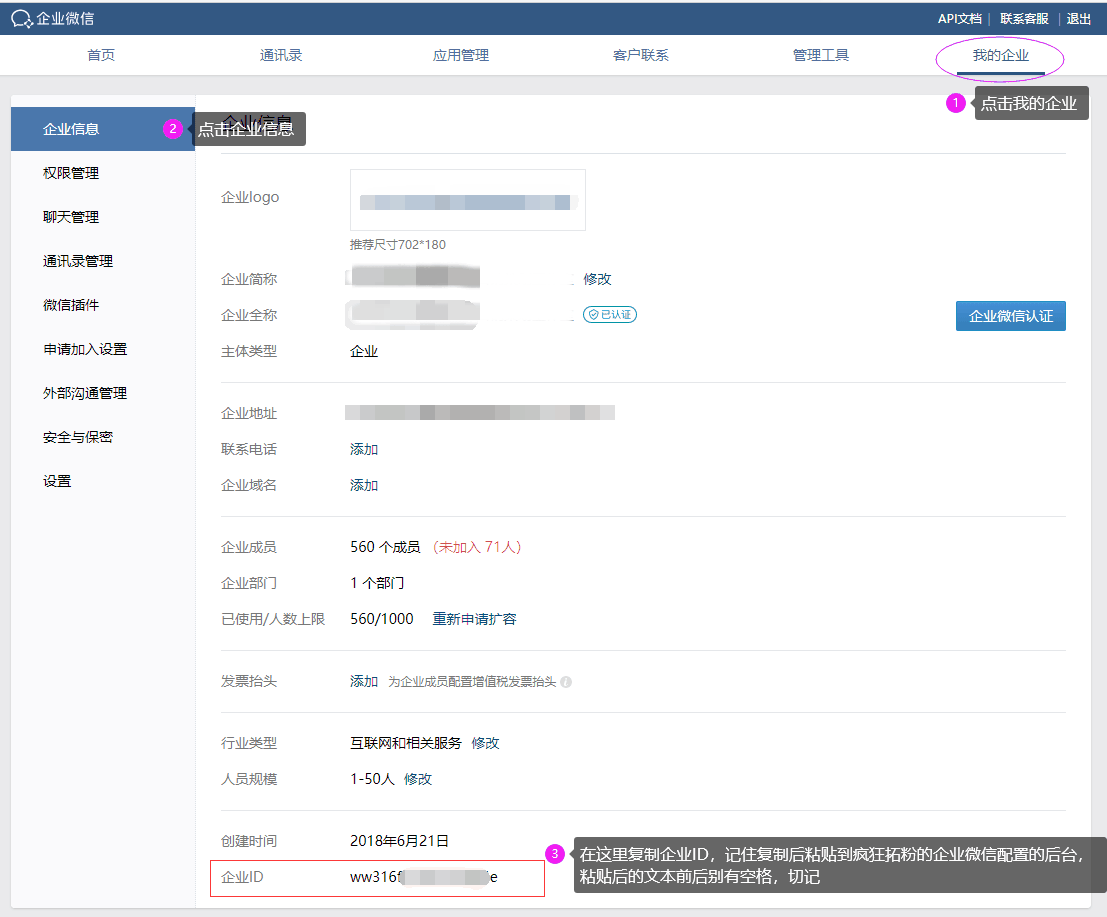Click the 企业微信 logo icon
1107x917 pixels.
(22, 19)
